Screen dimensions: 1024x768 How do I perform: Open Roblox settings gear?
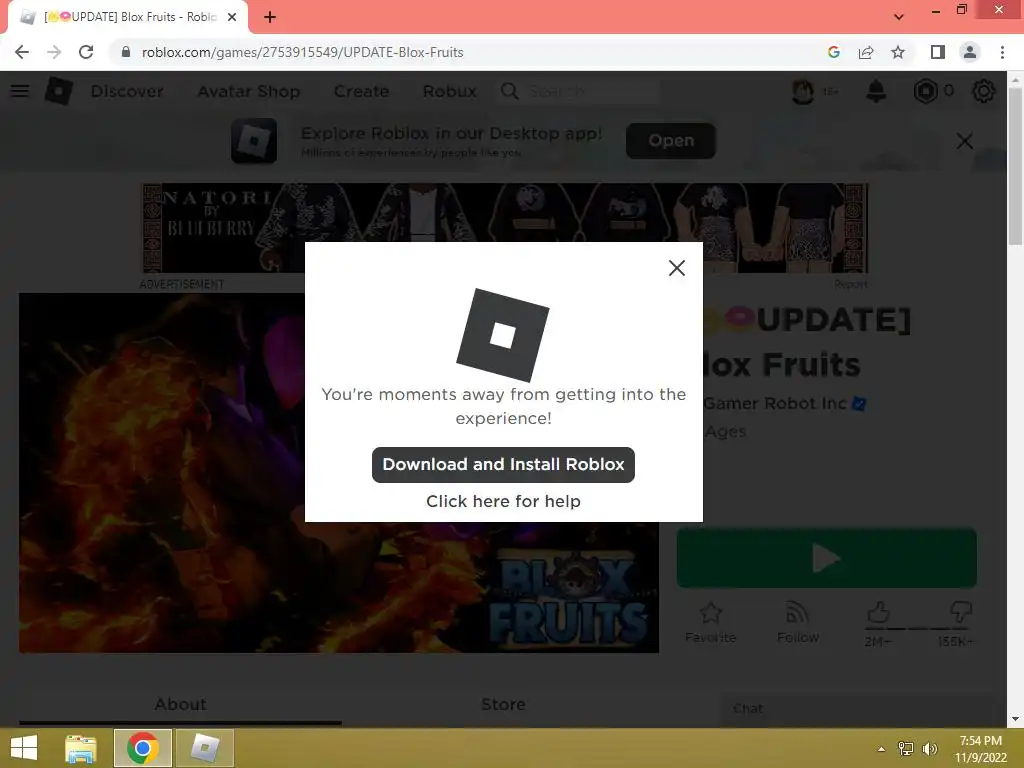(984, 91)
